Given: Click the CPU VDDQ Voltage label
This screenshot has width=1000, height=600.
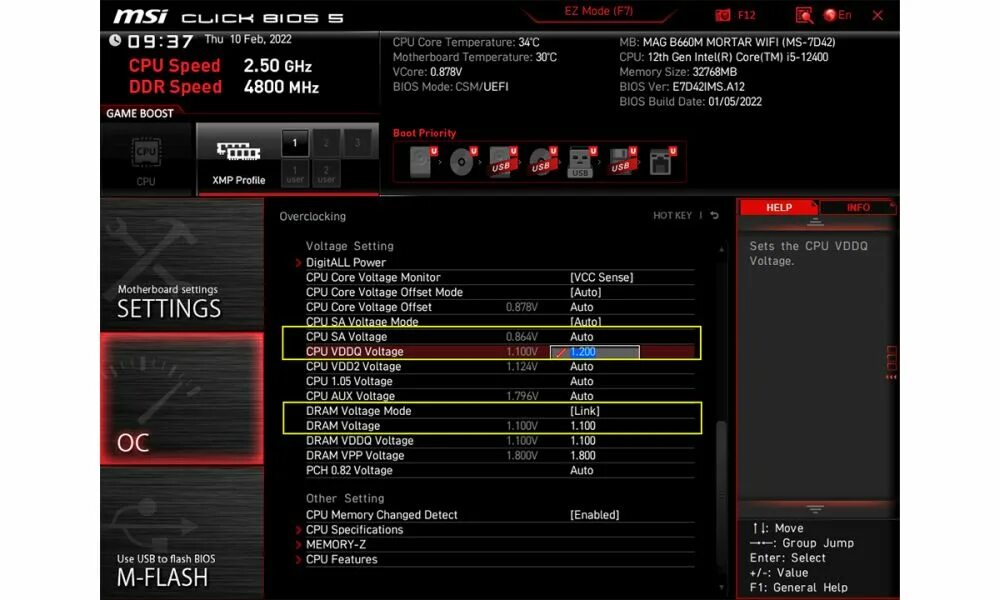Looking at the screenshot, I should (x=355, y=351).
